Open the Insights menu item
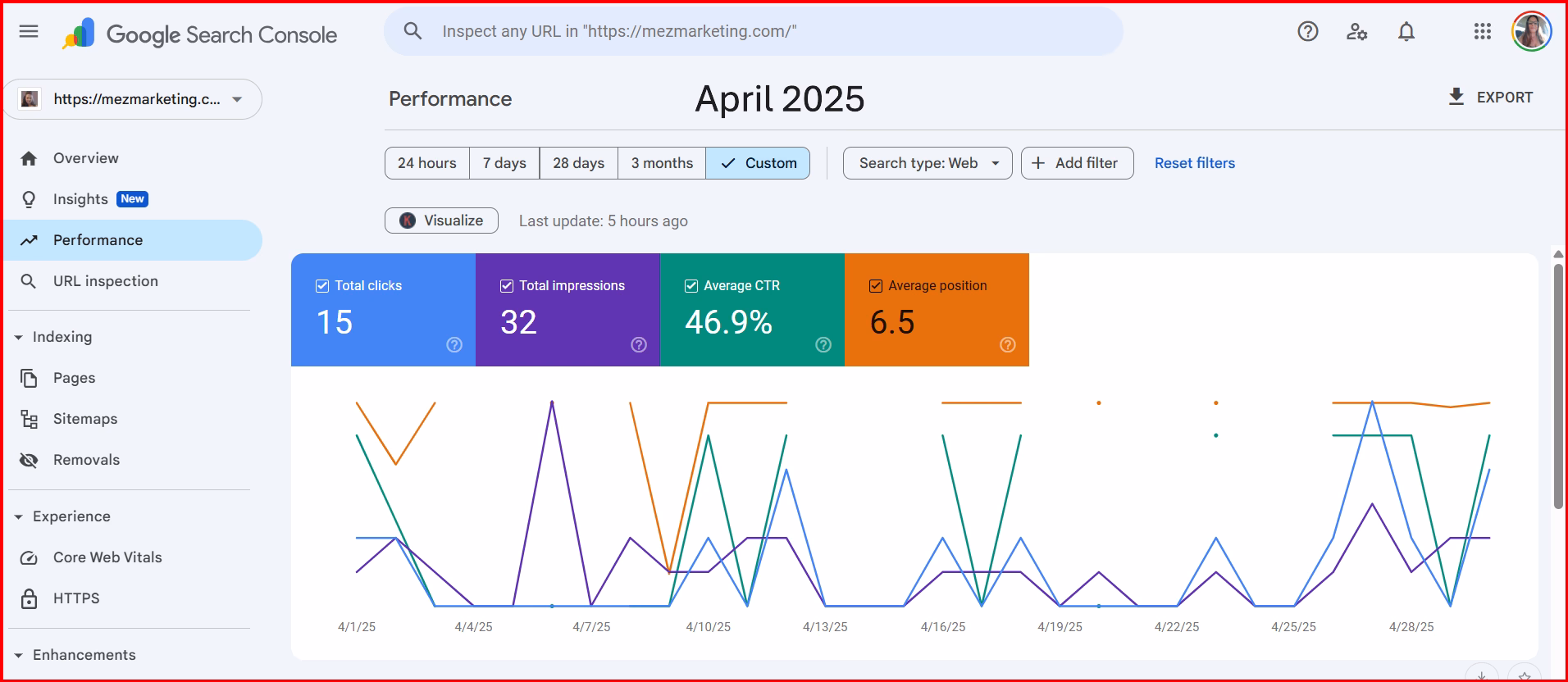This screenshot has width=1568, height=682. point(133,199)
